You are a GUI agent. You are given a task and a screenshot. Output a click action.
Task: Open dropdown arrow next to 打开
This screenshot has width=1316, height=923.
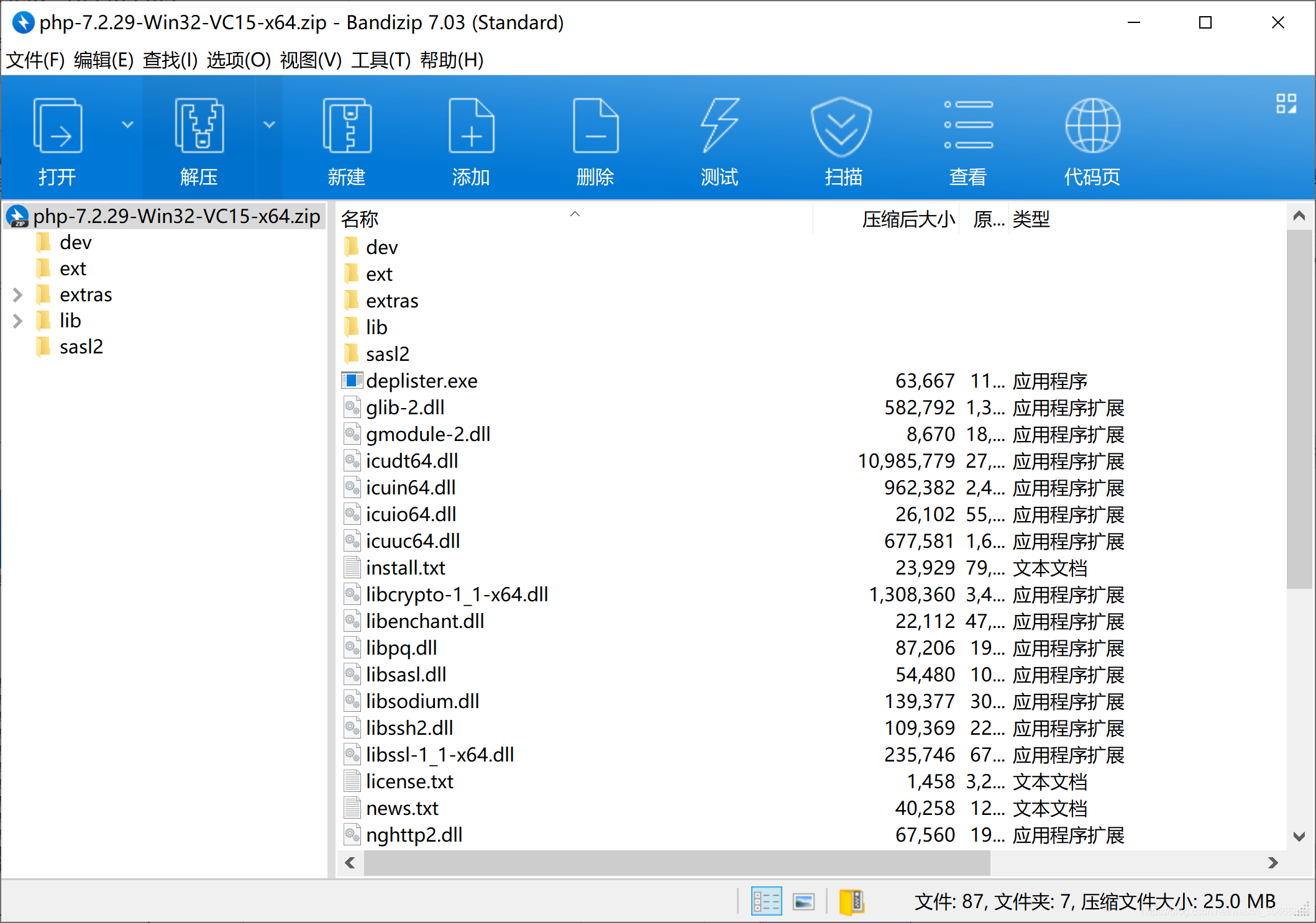[127, 124]
